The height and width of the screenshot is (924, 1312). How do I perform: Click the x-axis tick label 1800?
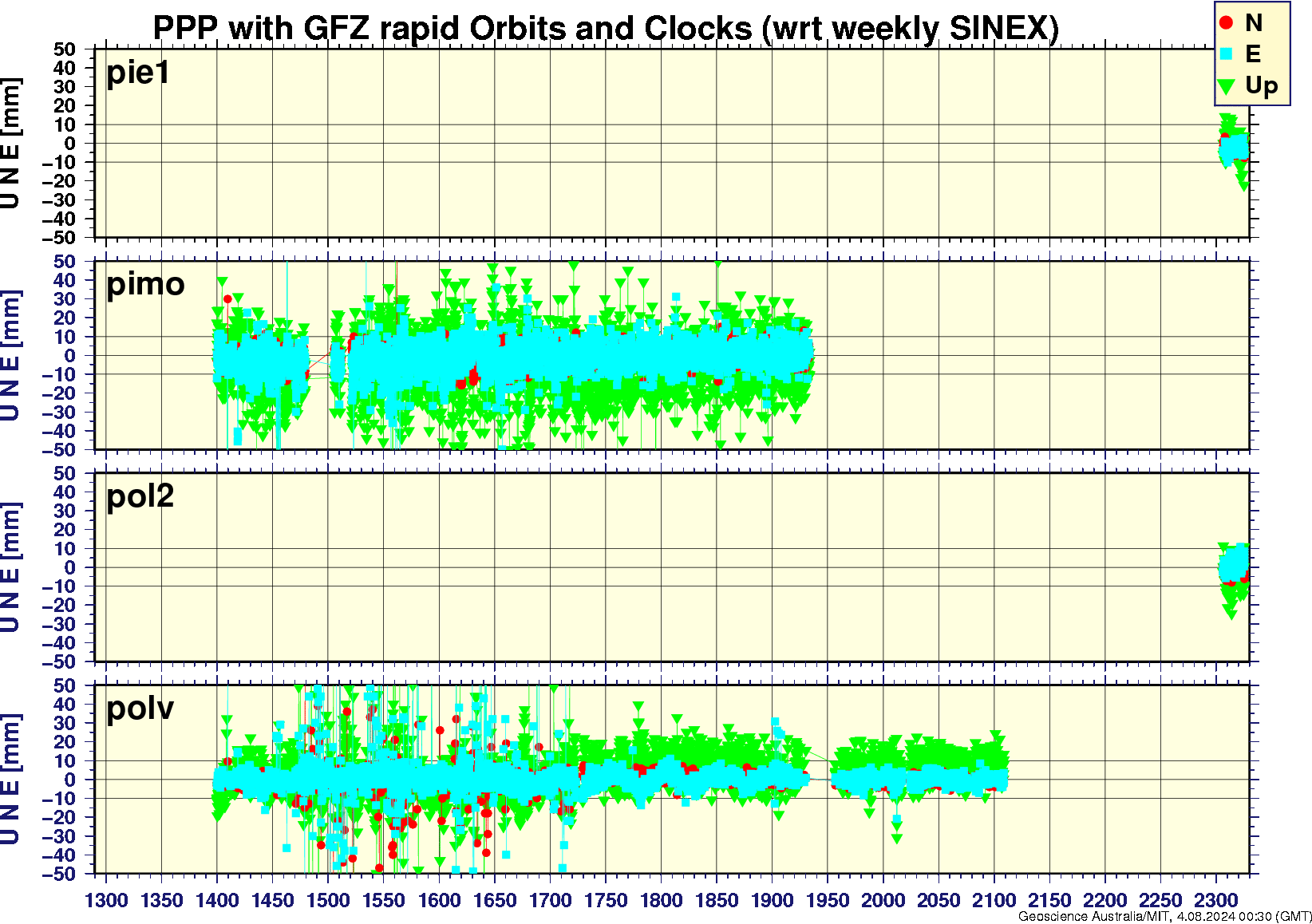[661, 900]
